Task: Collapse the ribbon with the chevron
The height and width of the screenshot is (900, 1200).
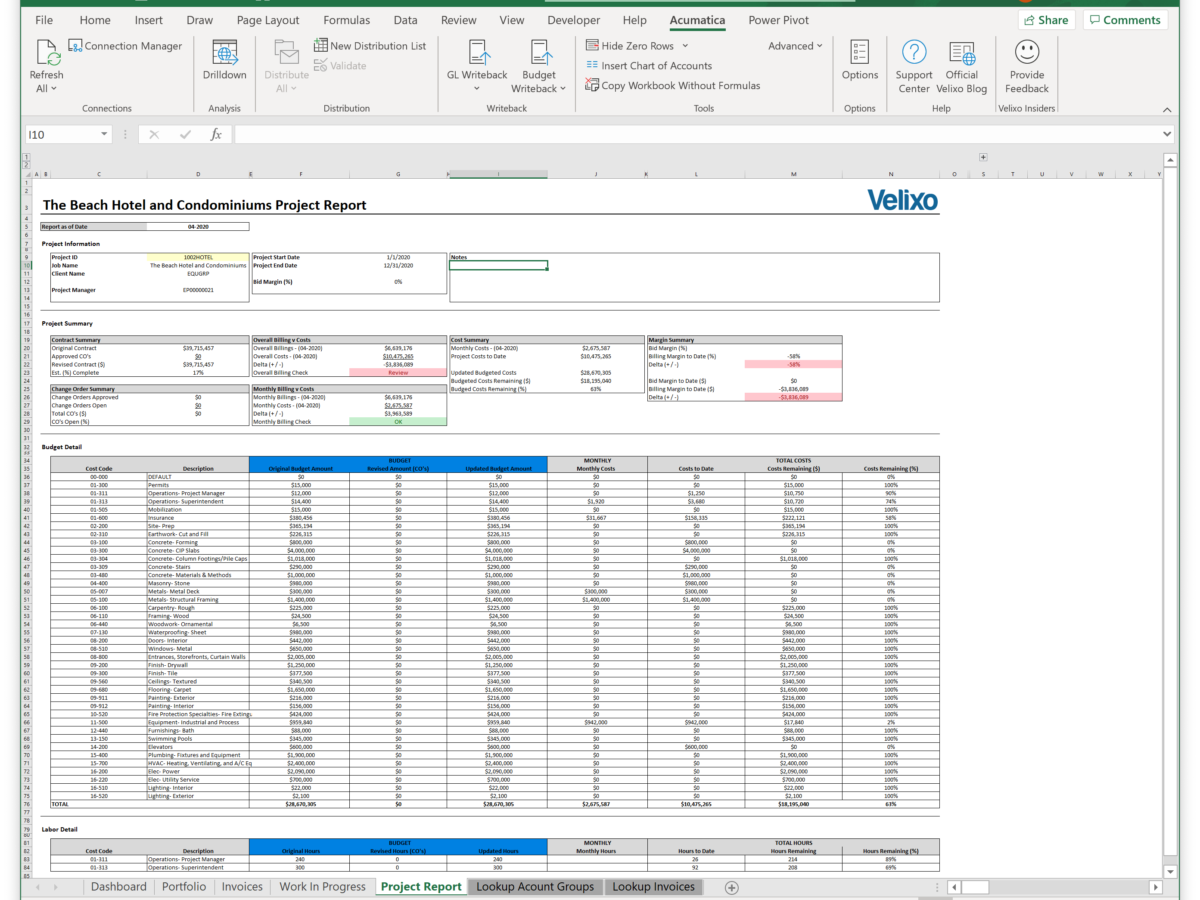Action: (x=1167, y=108)
